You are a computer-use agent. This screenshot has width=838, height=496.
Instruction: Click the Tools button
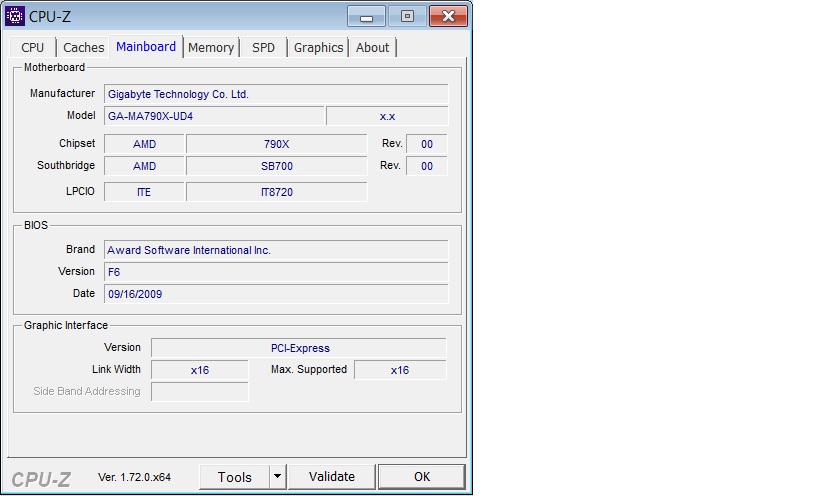235,477
